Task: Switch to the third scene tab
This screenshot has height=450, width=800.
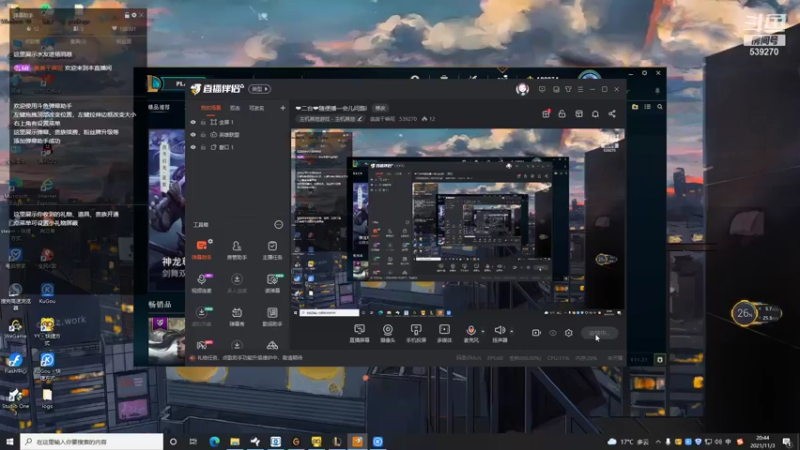Action: pos(257,108)
